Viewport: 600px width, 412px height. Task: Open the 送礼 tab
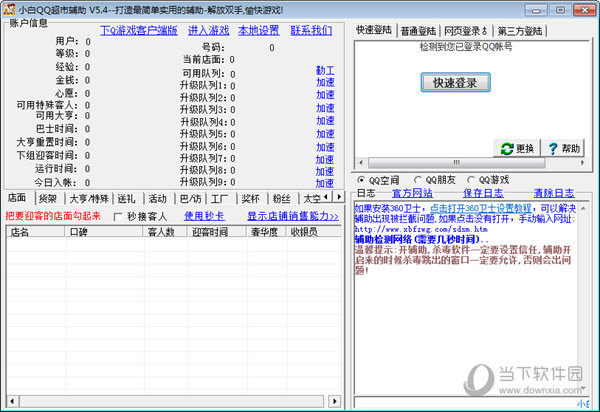tap(126, 199)
